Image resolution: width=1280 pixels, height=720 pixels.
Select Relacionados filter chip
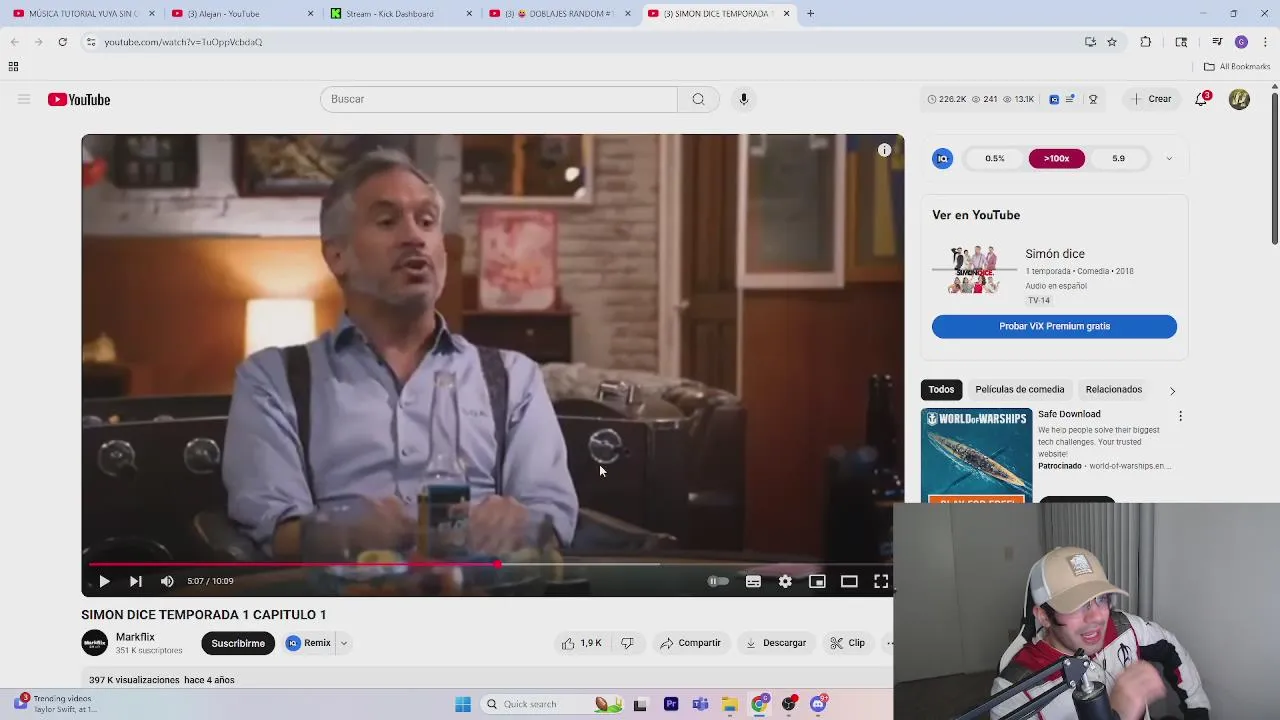1113,389
